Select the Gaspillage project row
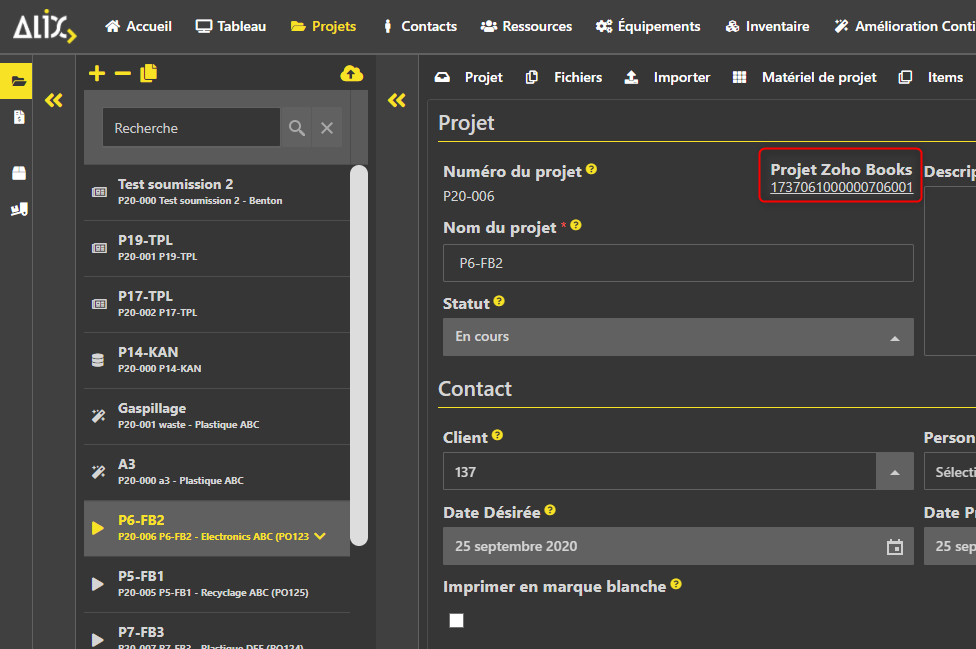Viewport: 976px width, 649px height. tap(217, 416)
